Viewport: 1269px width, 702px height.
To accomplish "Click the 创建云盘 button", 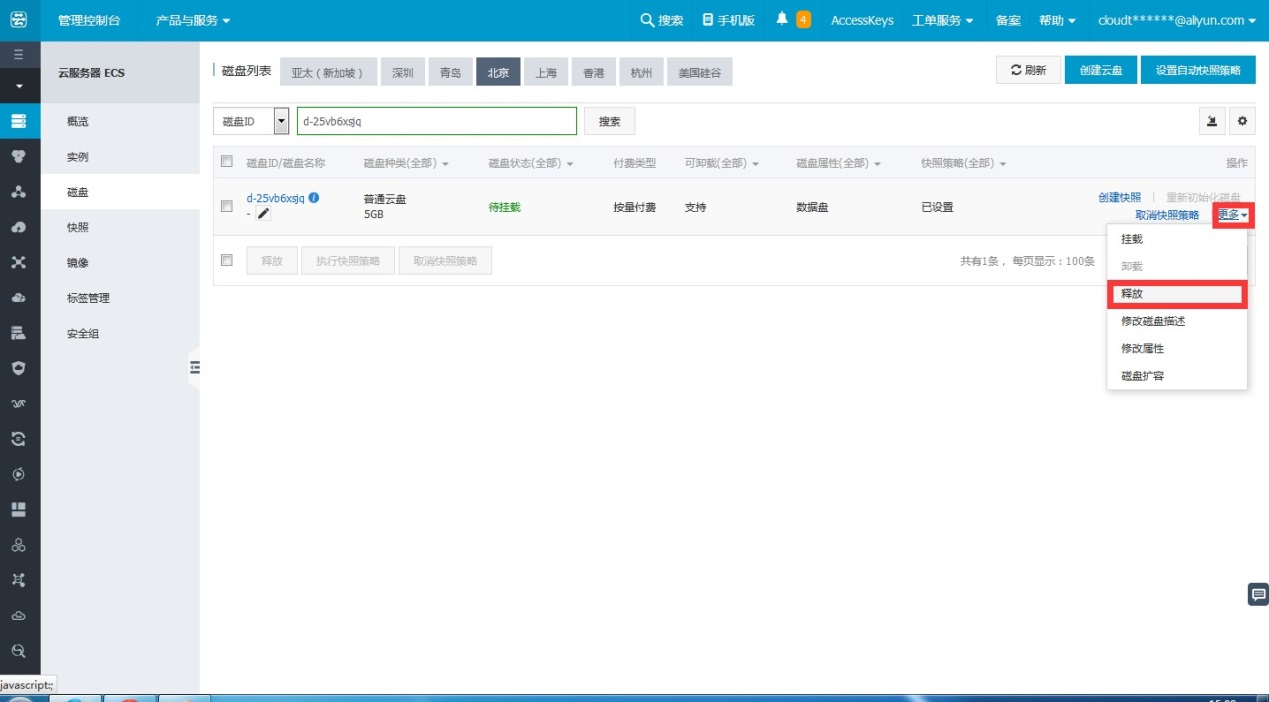I will [1100, 70].
